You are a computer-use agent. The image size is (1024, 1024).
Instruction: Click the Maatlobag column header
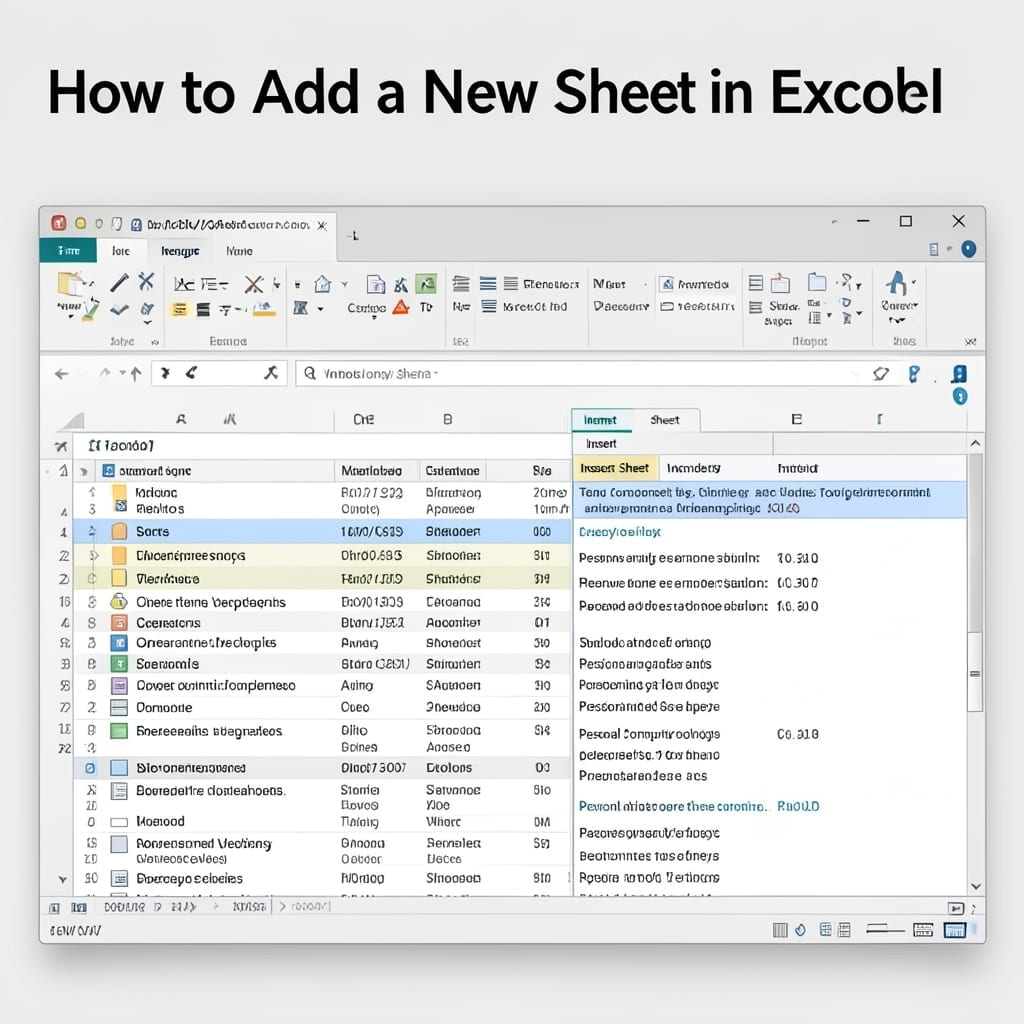click(372, 471)
